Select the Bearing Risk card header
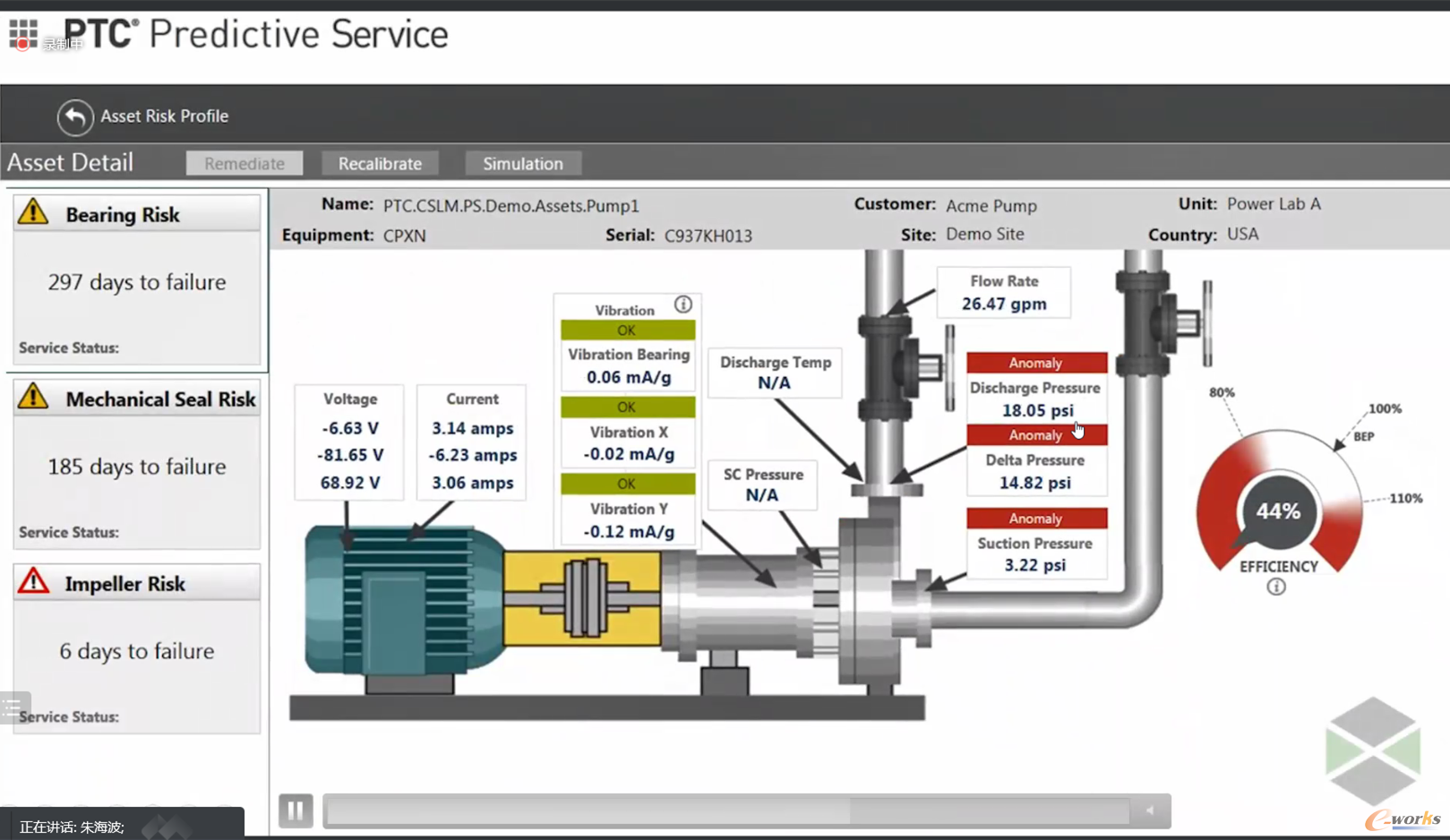The image size is (1450, 840). pyautogui.click(x=137, y=214)
